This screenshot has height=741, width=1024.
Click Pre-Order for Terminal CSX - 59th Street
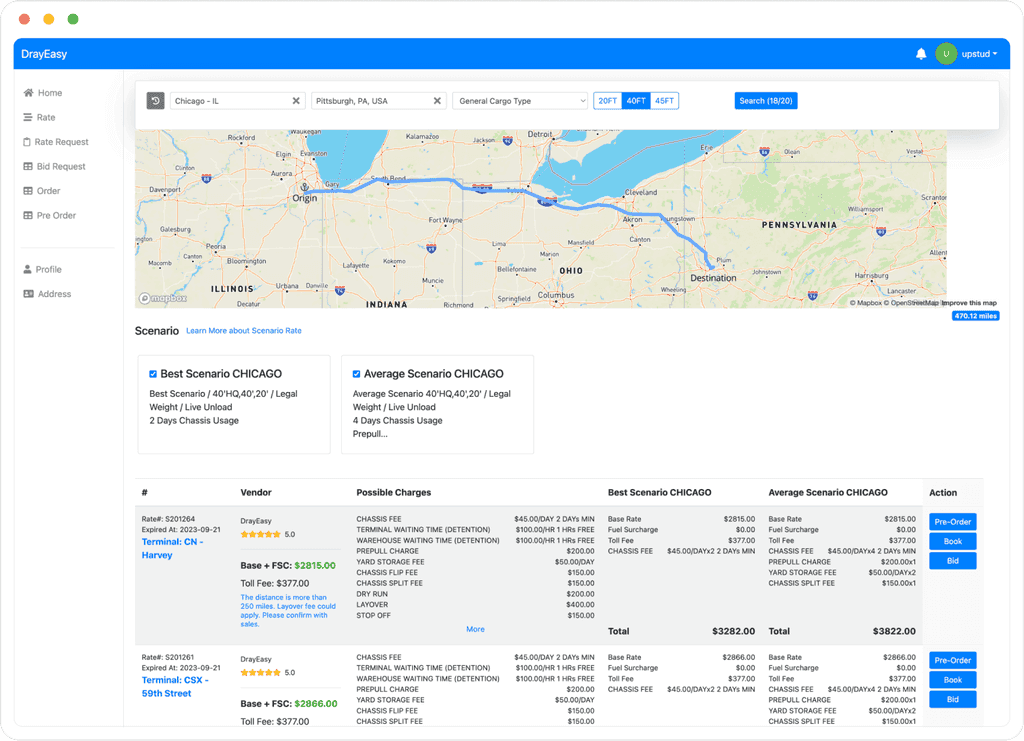pyautogui.click(x=952, y=660)
